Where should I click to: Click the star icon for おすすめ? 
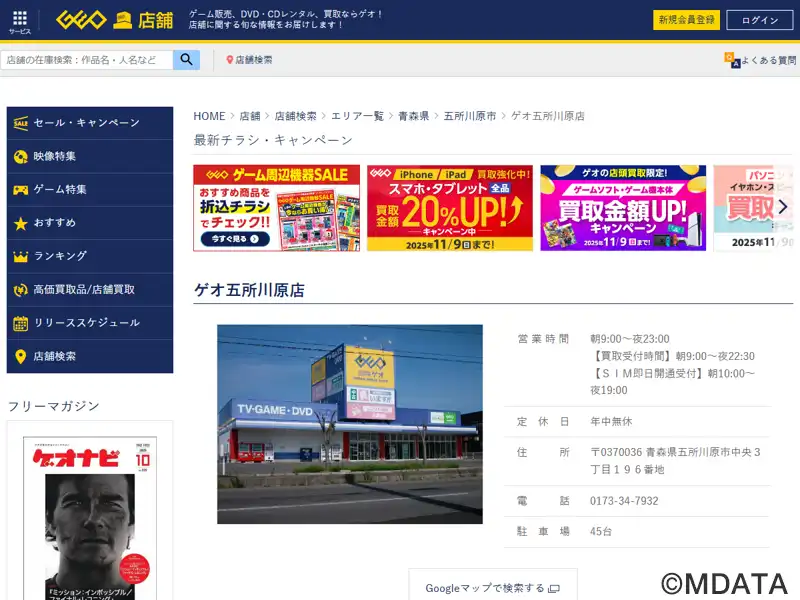click(x=20, y=223)
